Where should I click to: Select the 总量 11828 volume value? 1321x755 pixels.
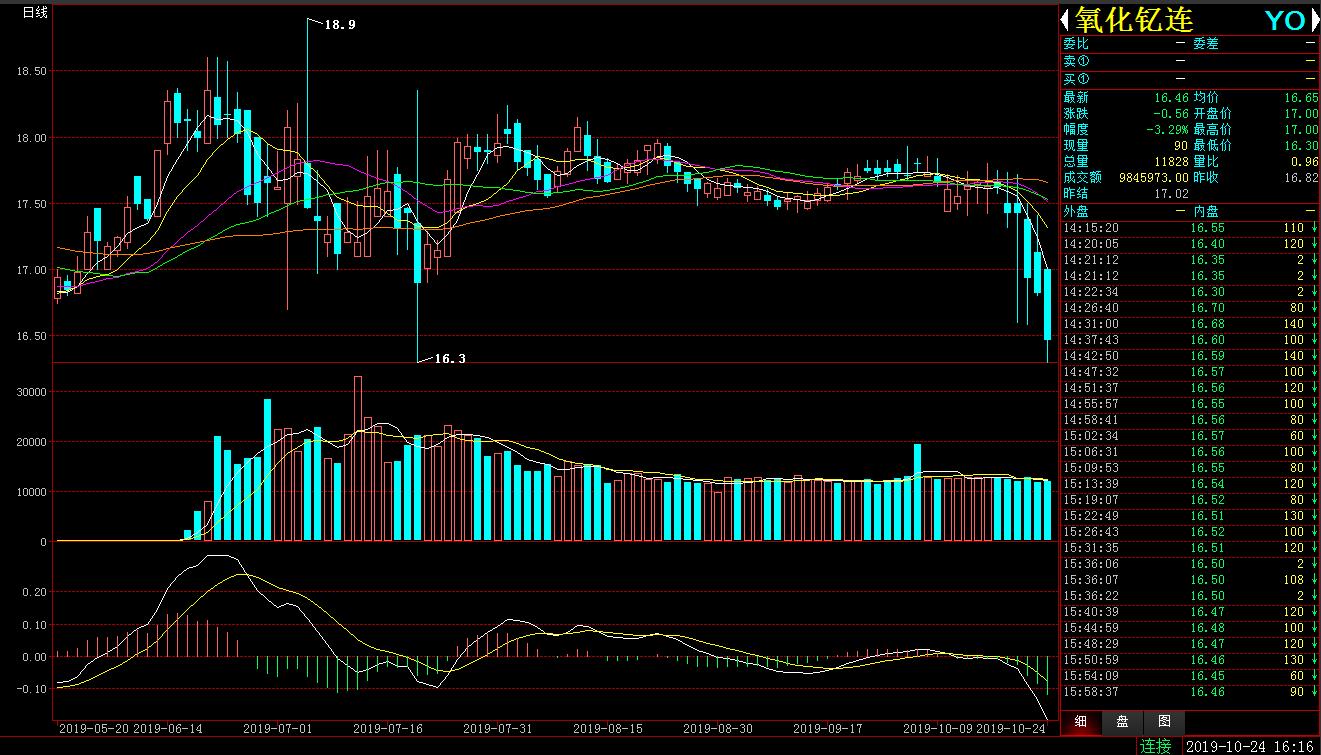click(x=1170, y=162)
